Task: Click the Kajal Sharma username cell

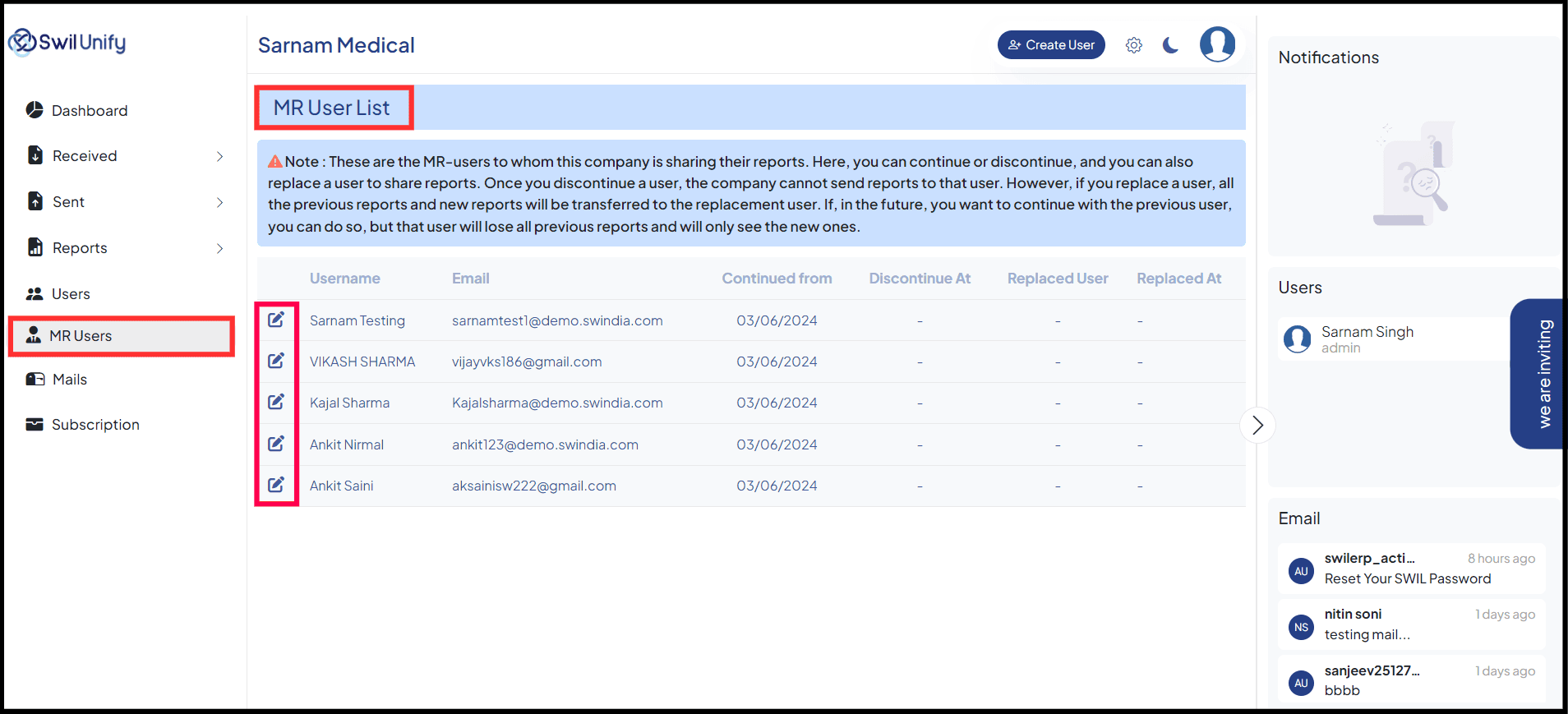Action: tap(350, 403)
